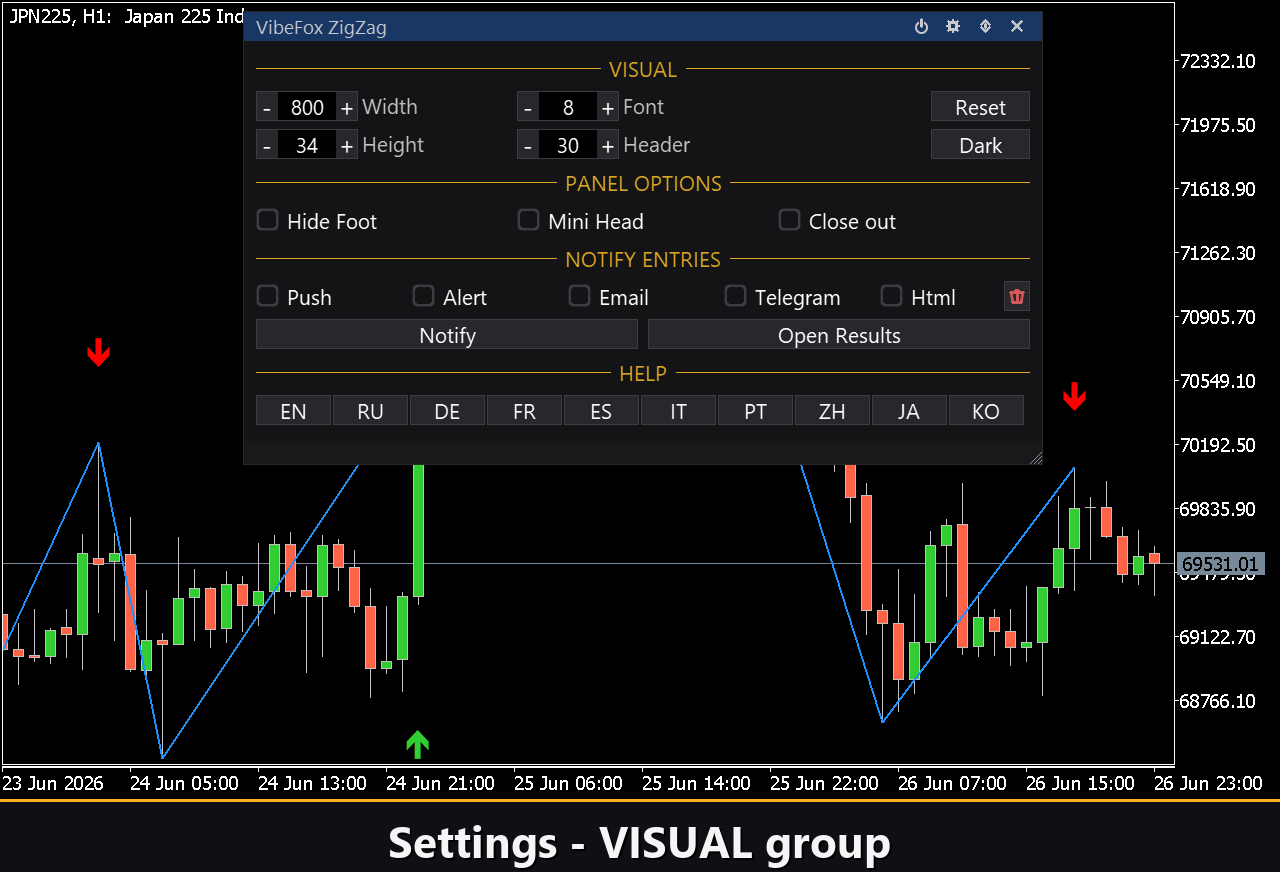1280x872 pixels.
Task: Switch help language to JA
Action: 909,411
